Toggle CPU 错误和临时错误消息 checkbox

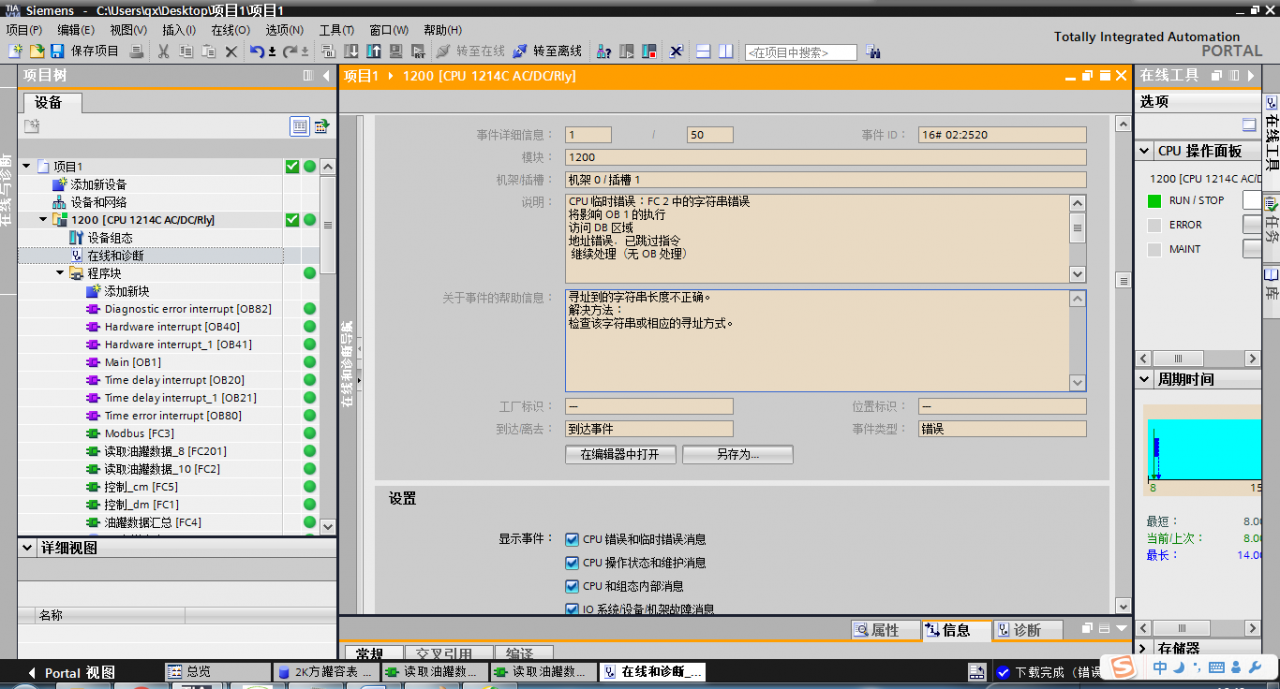click(x=572, y=539)
